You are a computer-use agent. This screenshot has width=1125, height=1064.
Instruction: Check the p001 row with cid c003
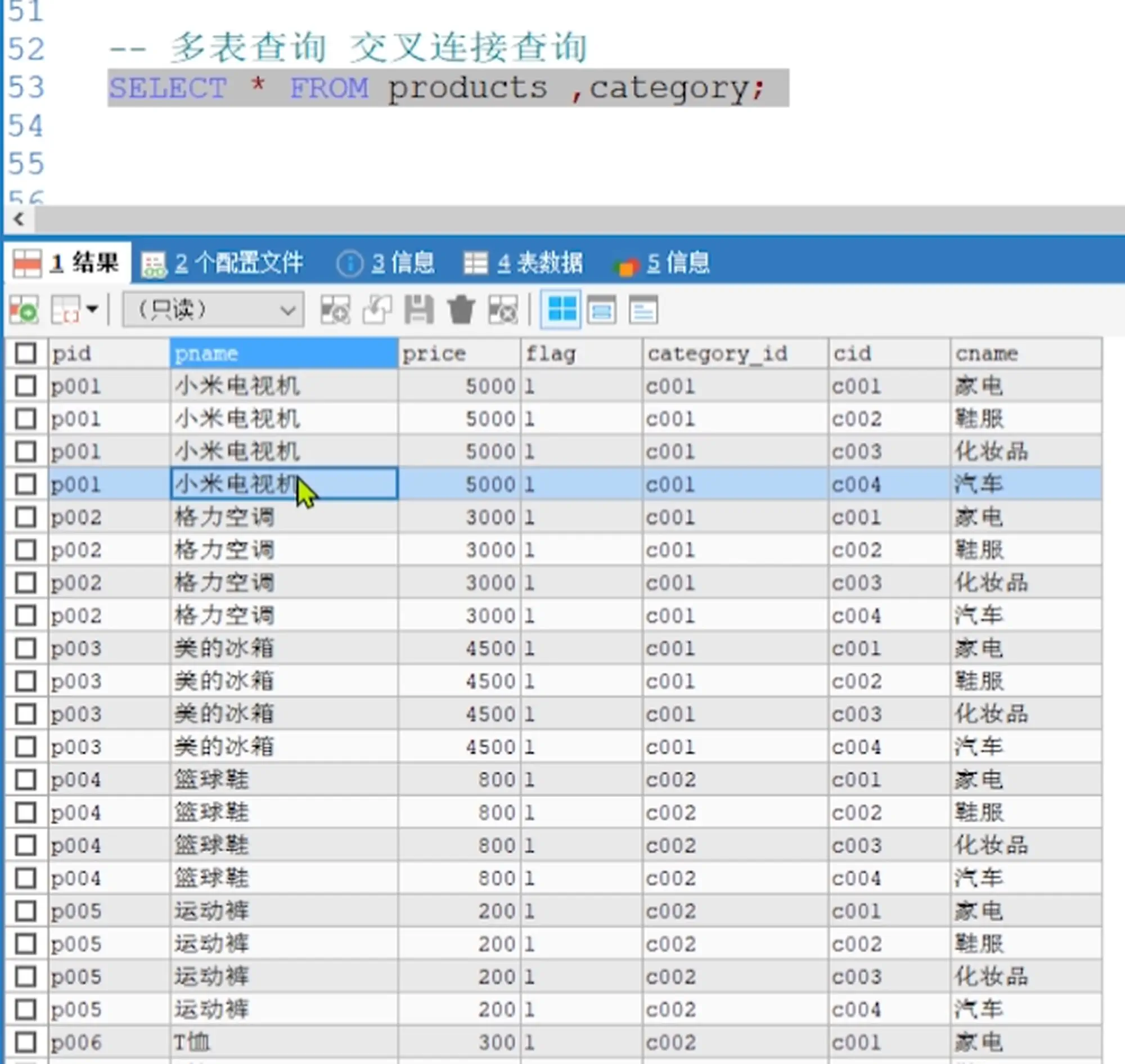(25, 452)
